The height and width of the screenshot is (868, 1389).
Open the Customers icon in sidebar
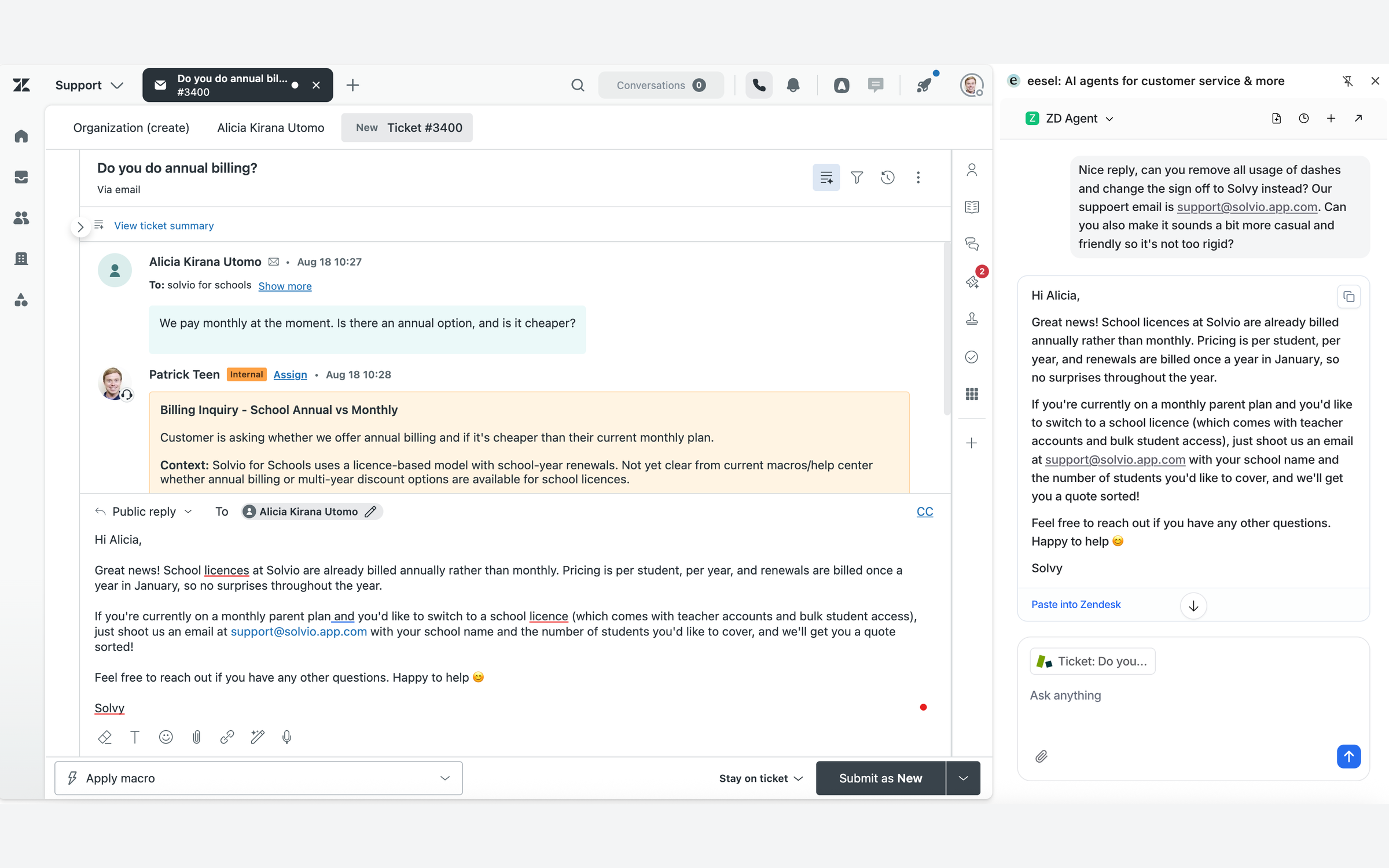click(x=21, y=218)
